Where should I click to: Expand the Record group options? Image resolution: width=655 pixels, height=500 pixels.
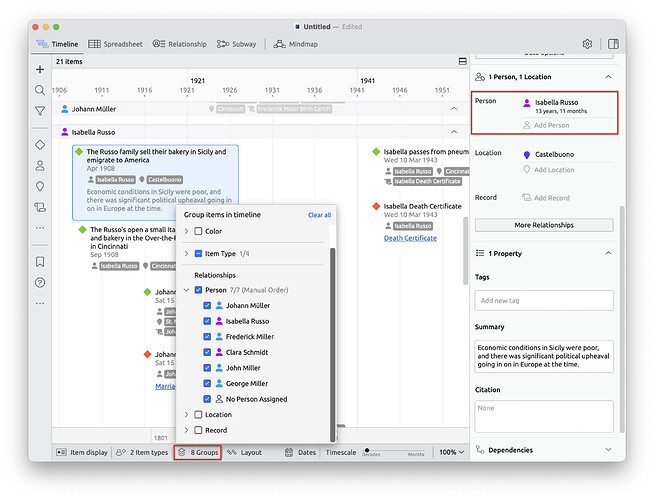point(186,430)
